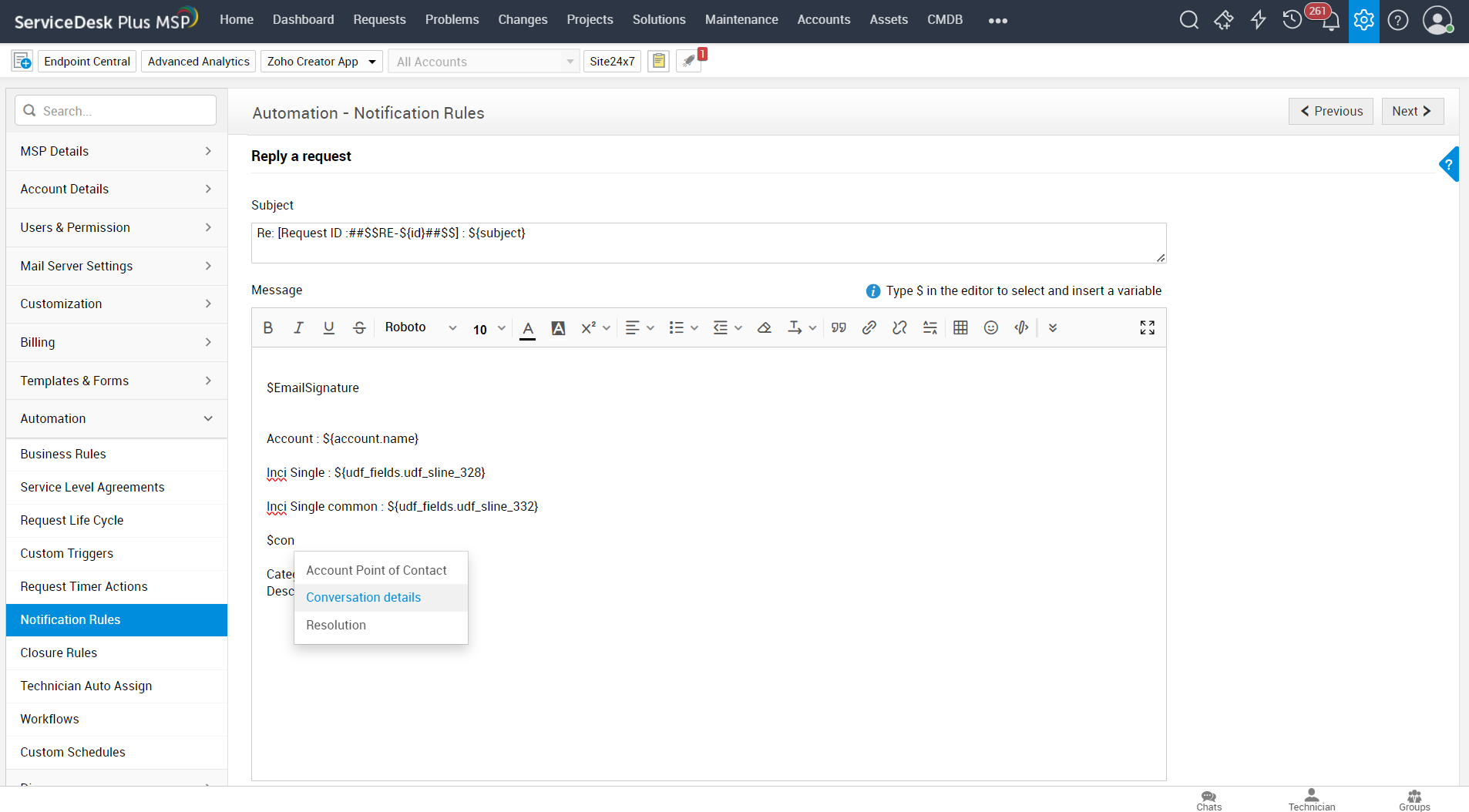This screenshot has height=812, width=1469.
Task: Click the settings search box
Action: [116, 110]
